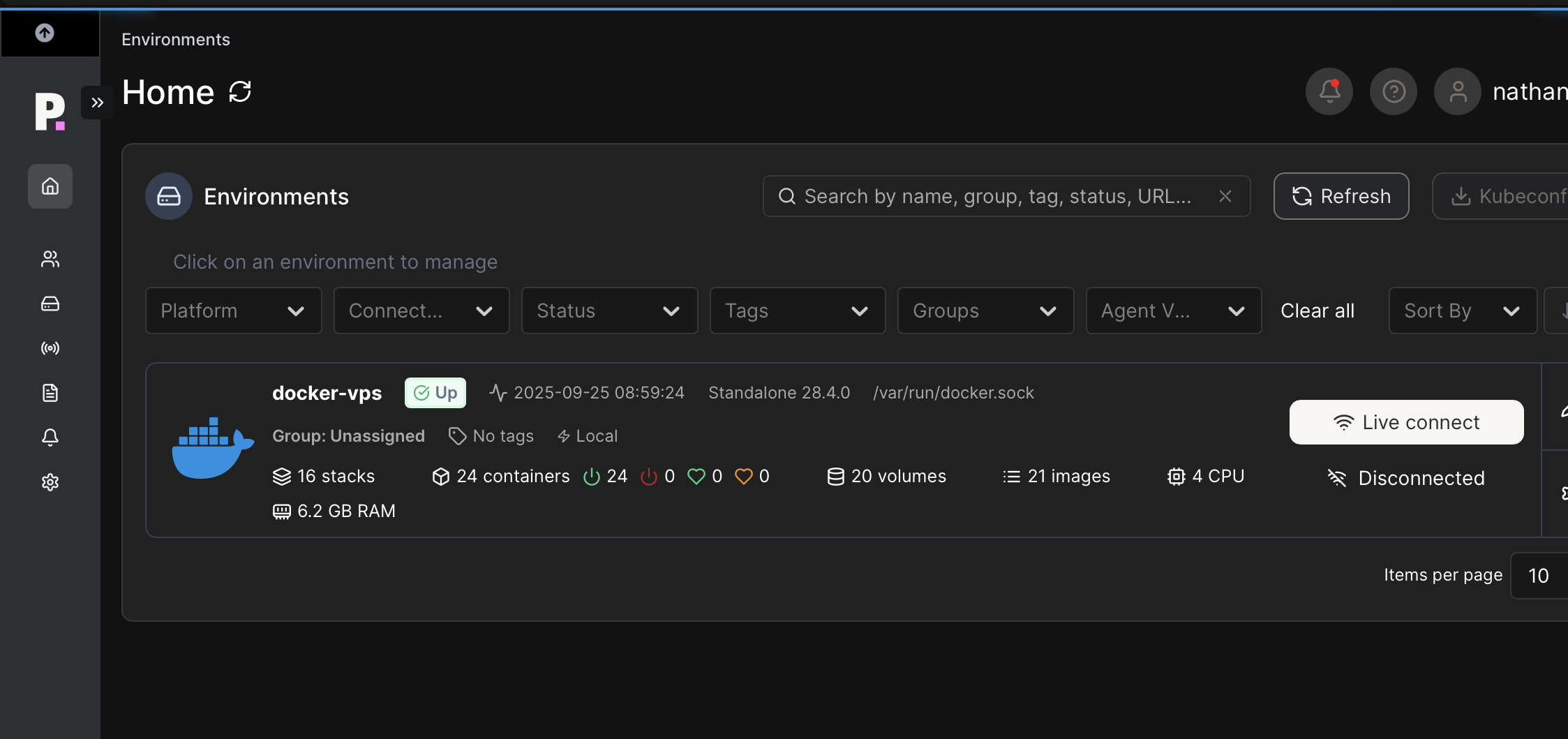Click the Environments breadcrumb
This screenshot has width=1568, height=739.
pyautogui.click(x=176, y=40)
